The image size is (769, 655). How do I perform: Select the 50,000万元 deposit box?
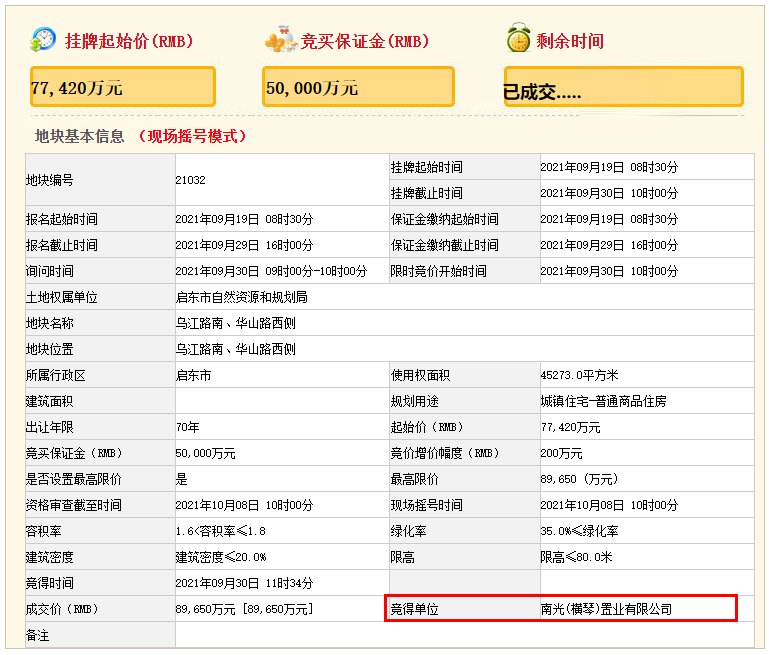pyautogui.click(x=358, y=87)
